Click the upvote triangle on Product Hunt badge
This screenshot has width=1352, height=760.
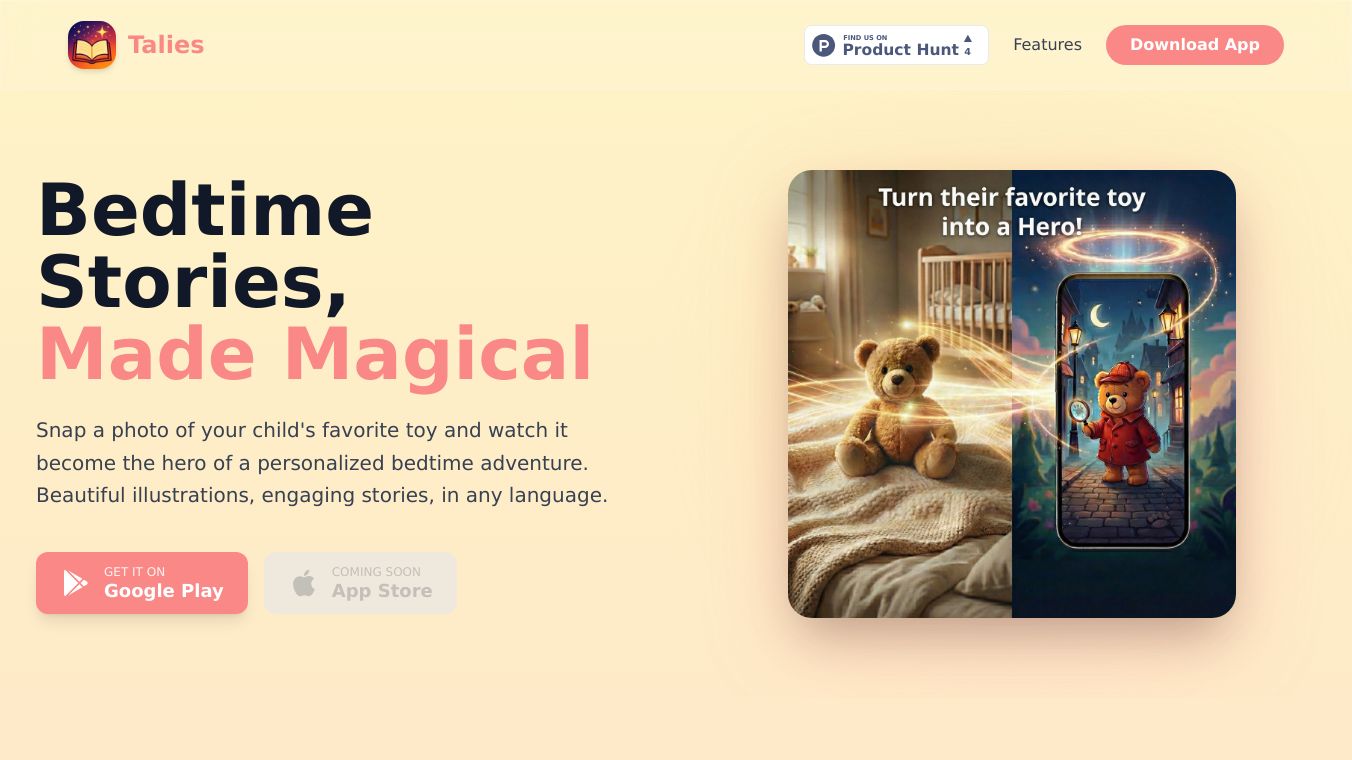tap(967, 39)
